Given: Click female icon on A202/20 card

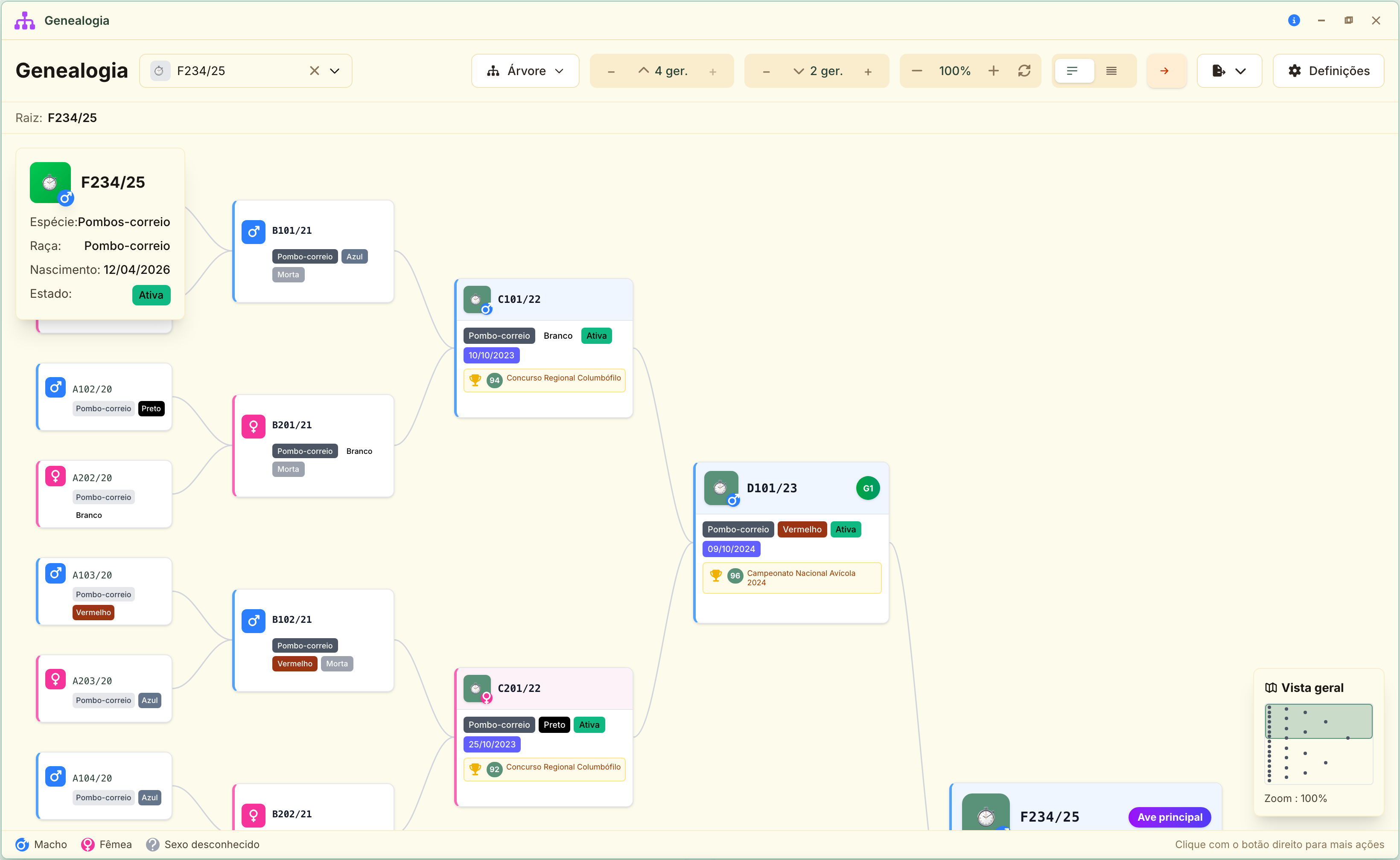Looking at the screenshot, I should 55,476.
